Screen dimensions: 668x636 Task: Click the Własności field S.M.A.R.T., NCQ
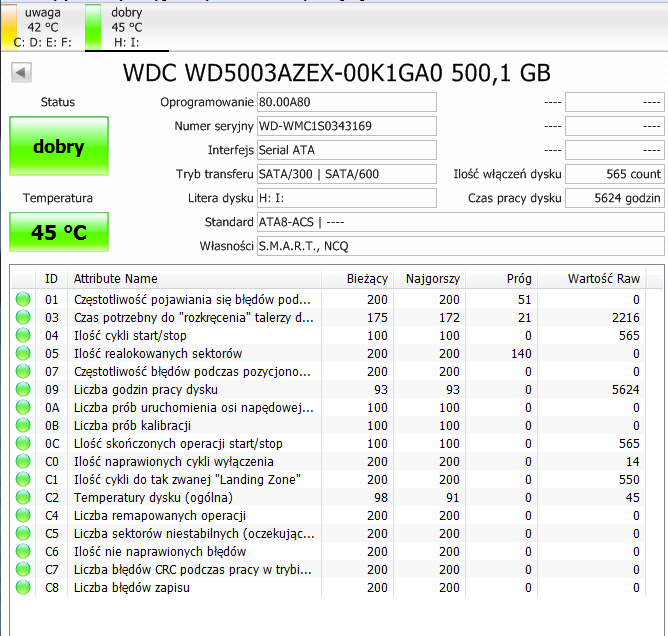click(x=461, y=246)
